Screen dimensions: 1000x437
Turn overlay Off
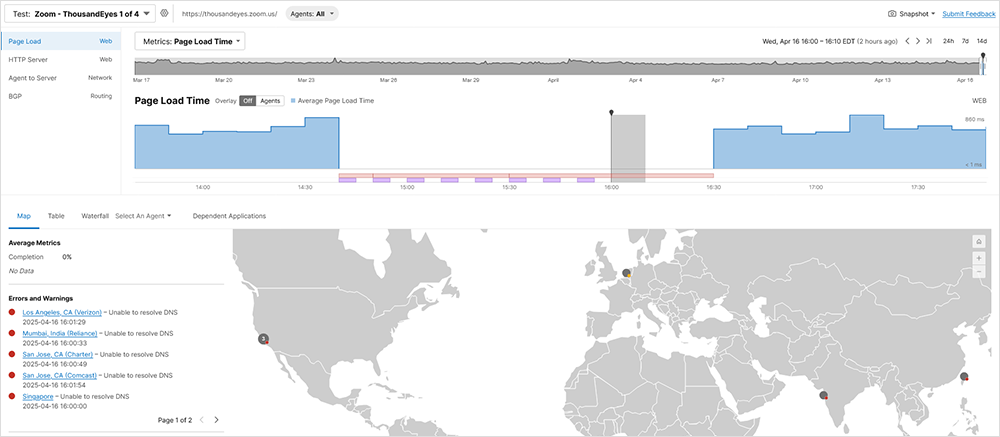click(247, 101)
